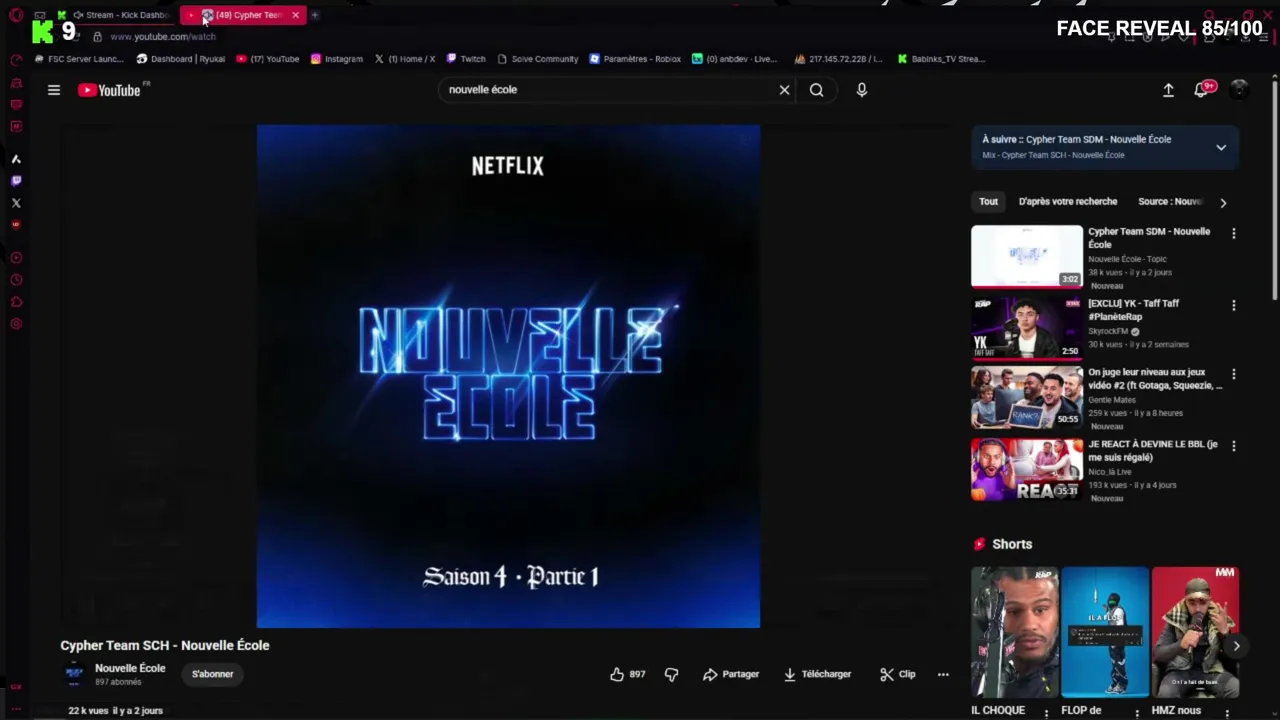The image size is (1280, 720).
Task: Open the YouTube notifications bell
Action: pos(1202,90)
